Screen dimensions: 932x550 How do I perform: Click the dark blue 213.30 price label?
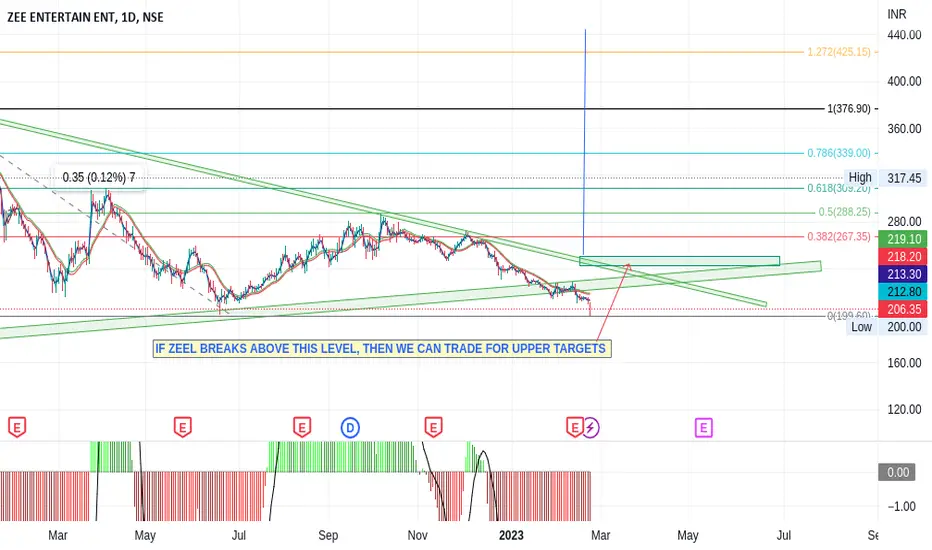pos(903,274)
